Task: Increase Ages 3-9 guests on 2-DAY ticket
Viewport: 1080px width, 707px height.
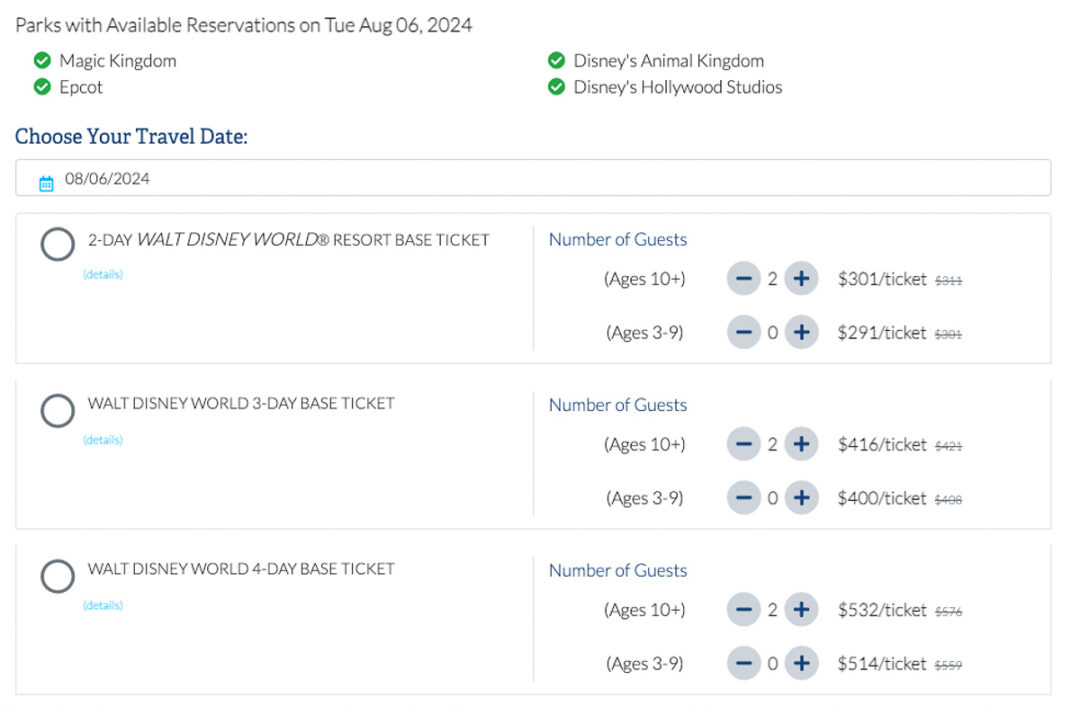Action: tap(801, 332)
